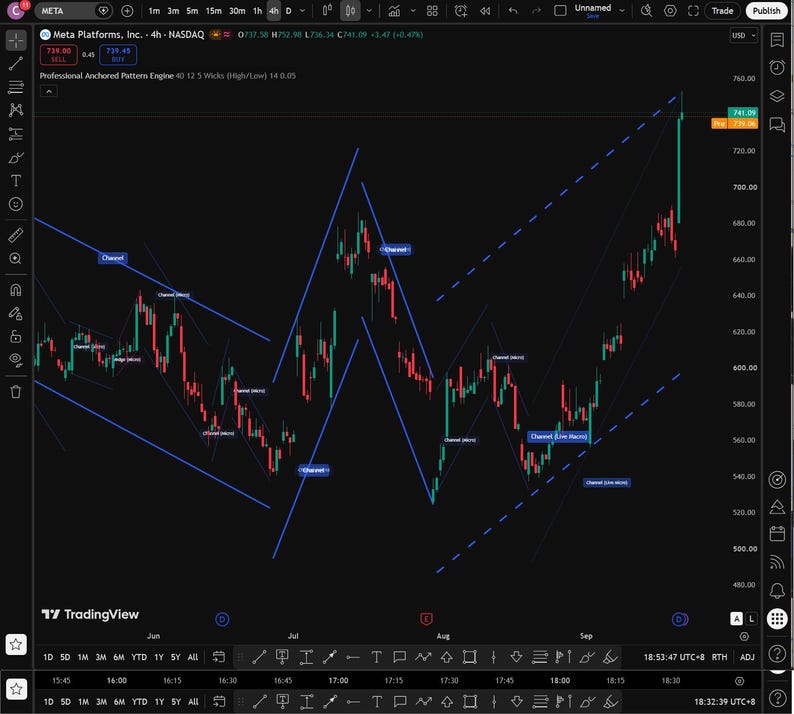Click the earnings E marker on time axis

[426, 618]
